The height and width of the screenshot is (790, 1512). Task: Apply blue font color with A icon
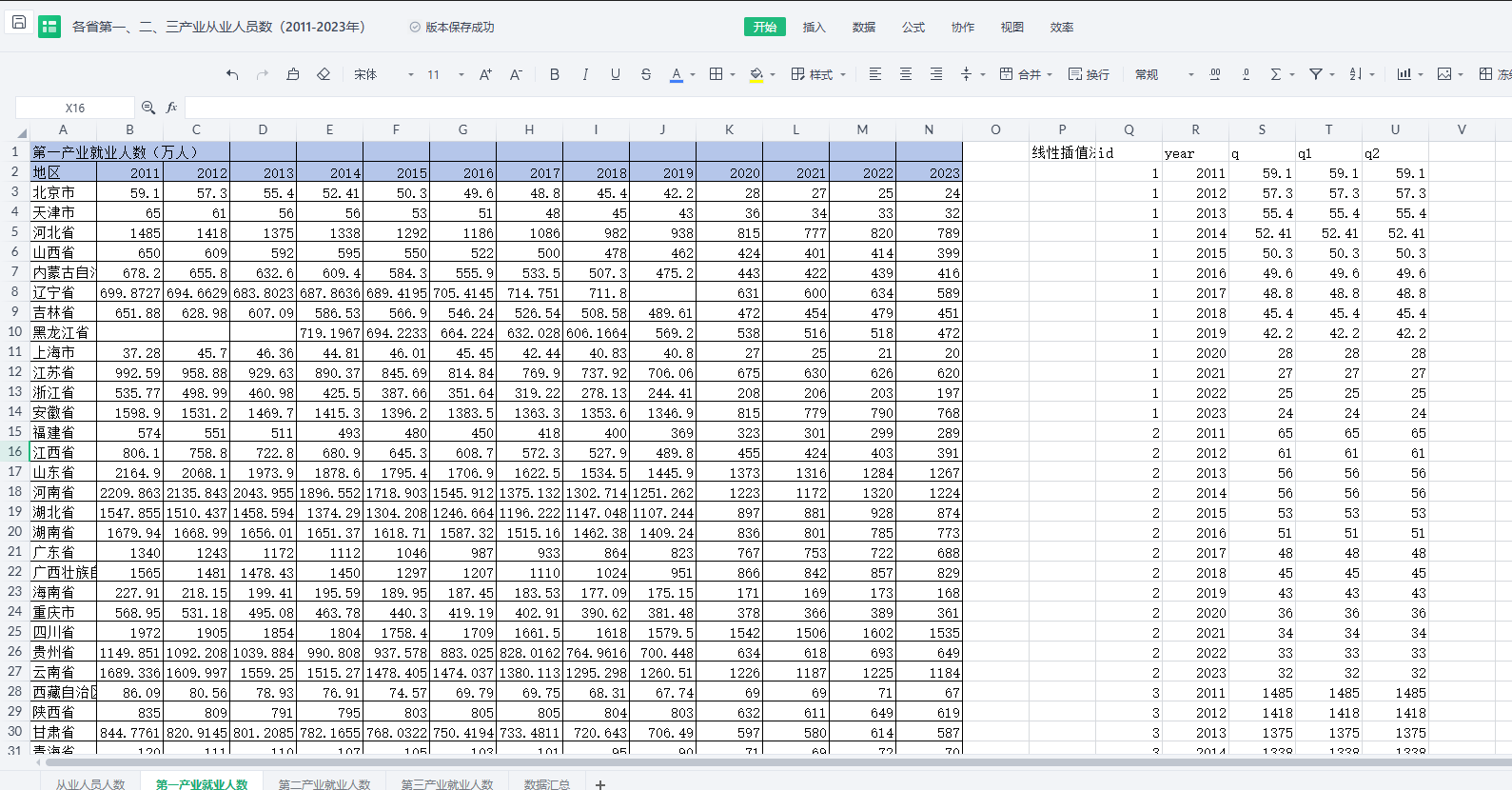tap(677, 74)
